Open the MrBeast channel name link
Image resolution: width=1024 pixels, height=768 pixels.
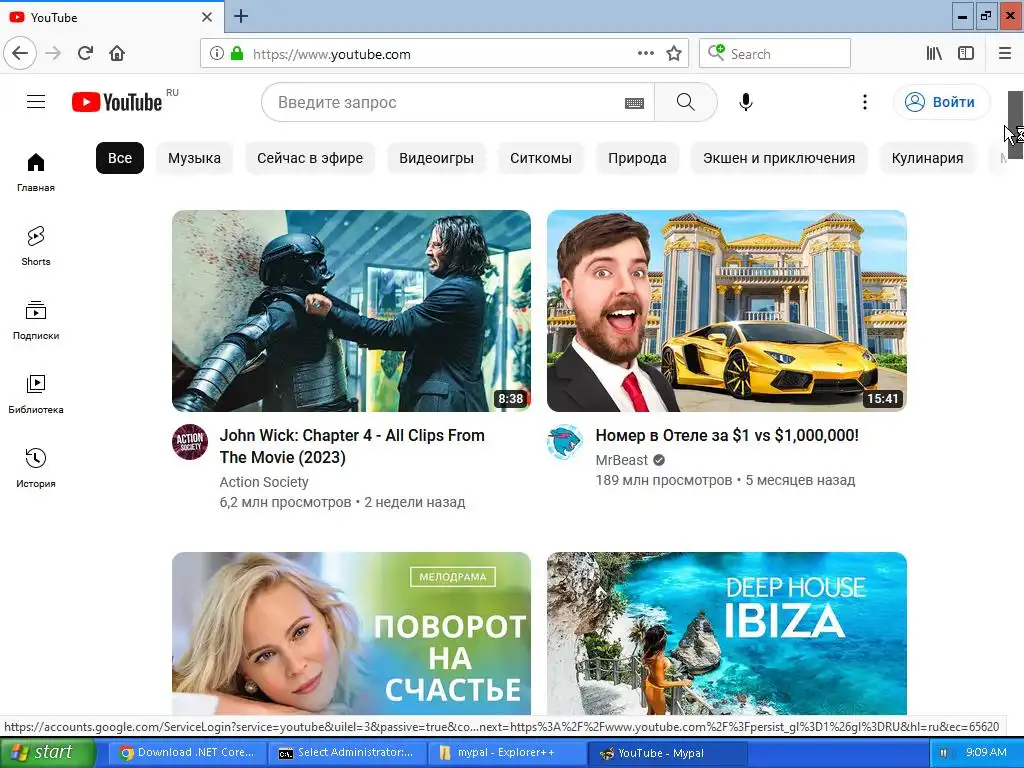coord(622,460)
